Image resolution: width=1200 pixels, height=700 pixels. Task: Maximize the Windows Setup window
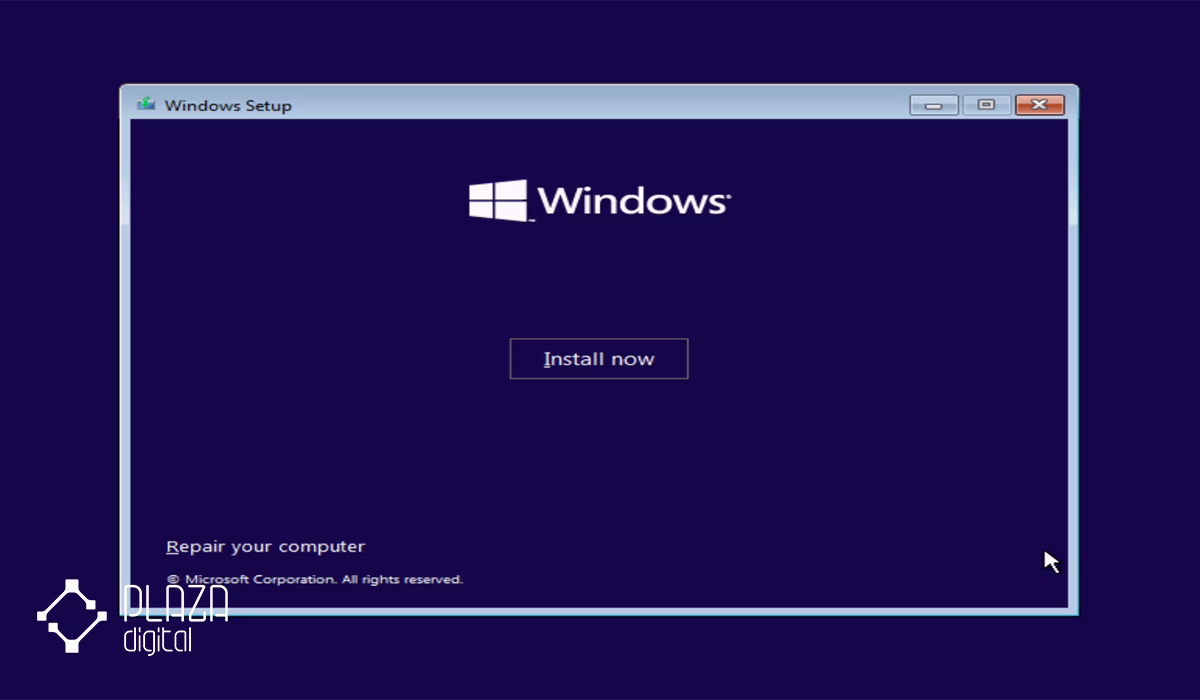click(987, 105)
